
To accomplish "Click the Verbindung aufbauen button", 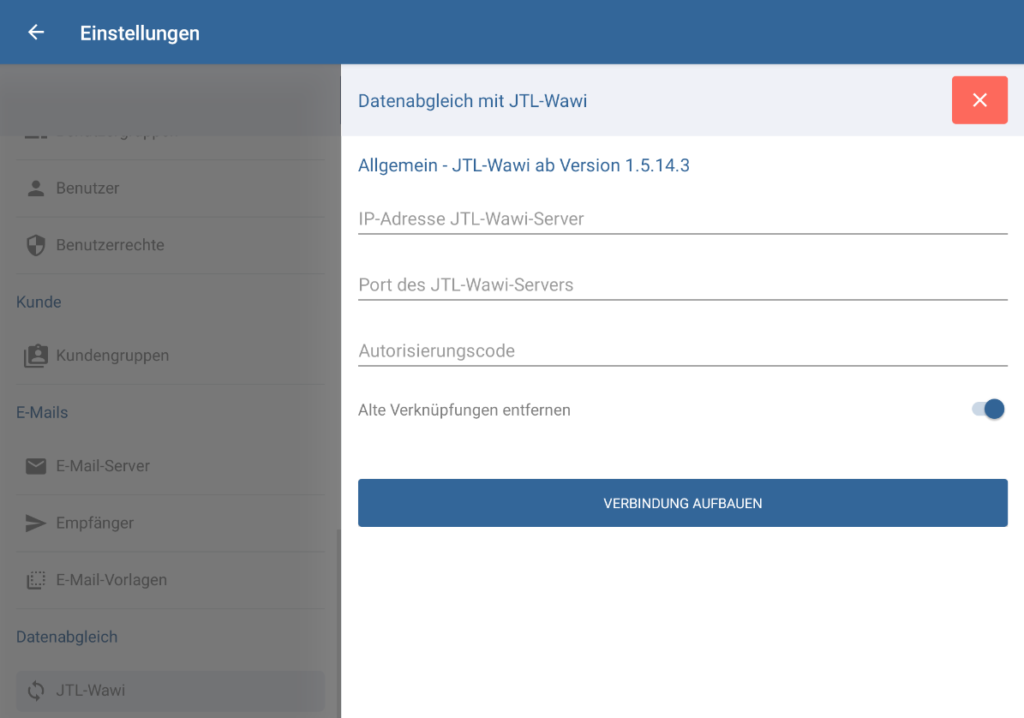I will coord(682,503).
